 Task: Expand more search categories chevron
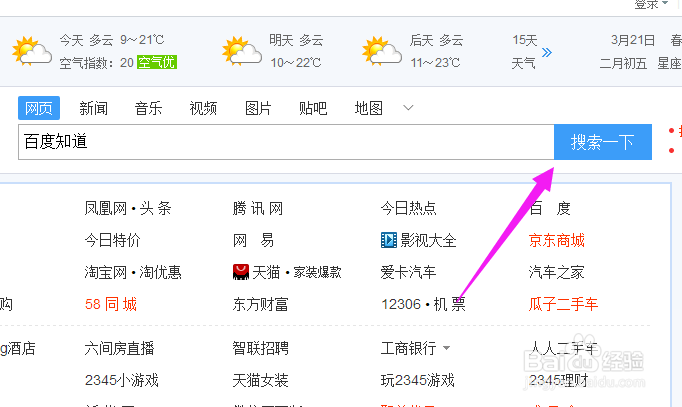point(408,107)
